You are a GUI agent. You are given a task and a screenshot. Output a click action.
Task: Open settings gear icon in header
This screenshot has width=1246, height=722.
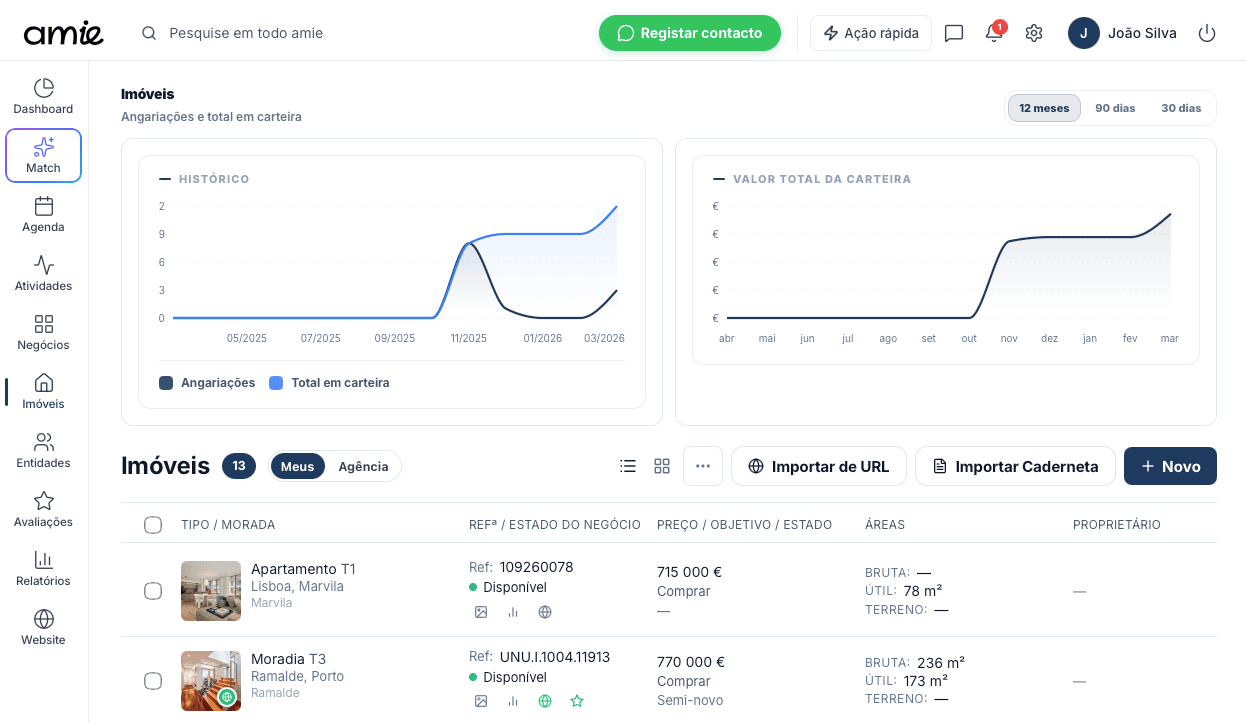coord(1034,33)
